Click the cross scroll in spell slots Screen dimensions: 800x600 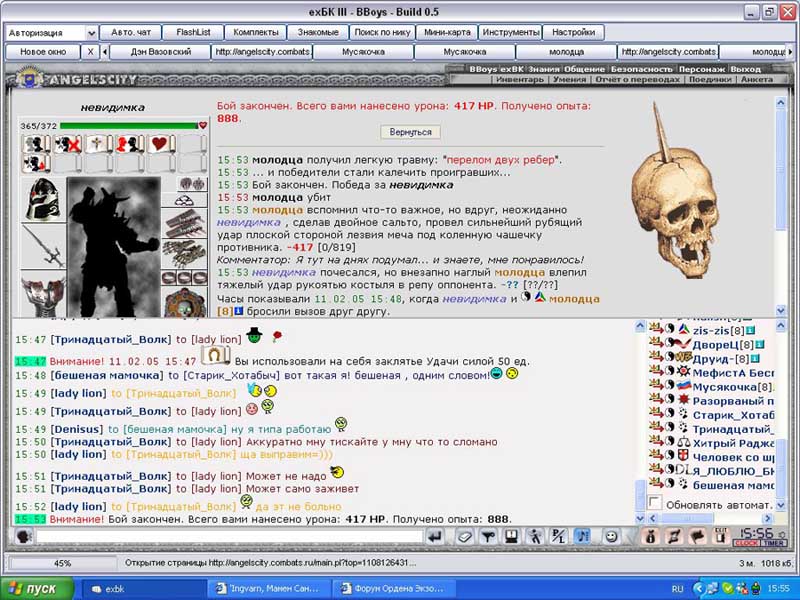[x=99, y=144]
